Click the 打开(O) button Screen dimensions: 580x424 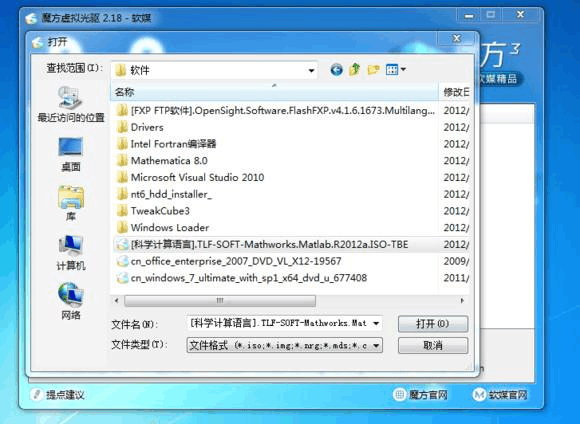point(433,324)
